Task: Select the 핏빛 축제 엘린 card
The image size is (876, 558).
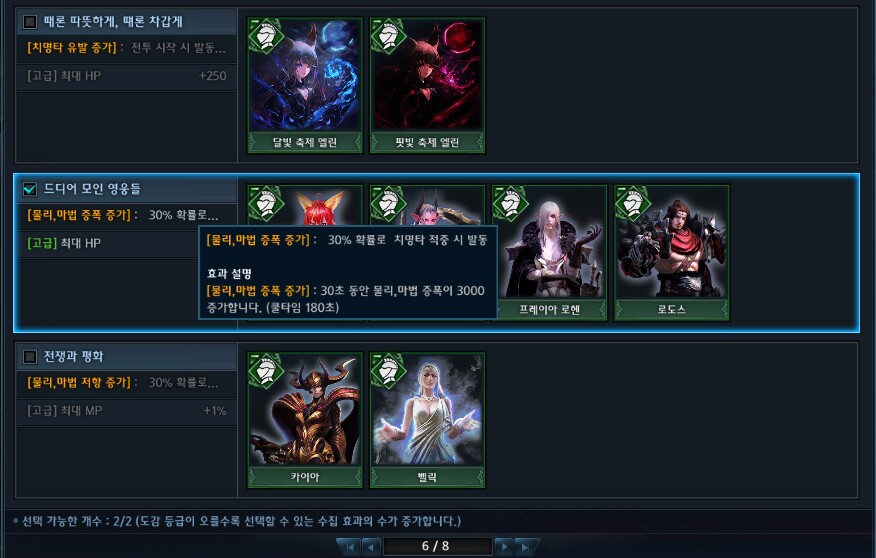Action: pyautogui.click(x=427, y=85)
